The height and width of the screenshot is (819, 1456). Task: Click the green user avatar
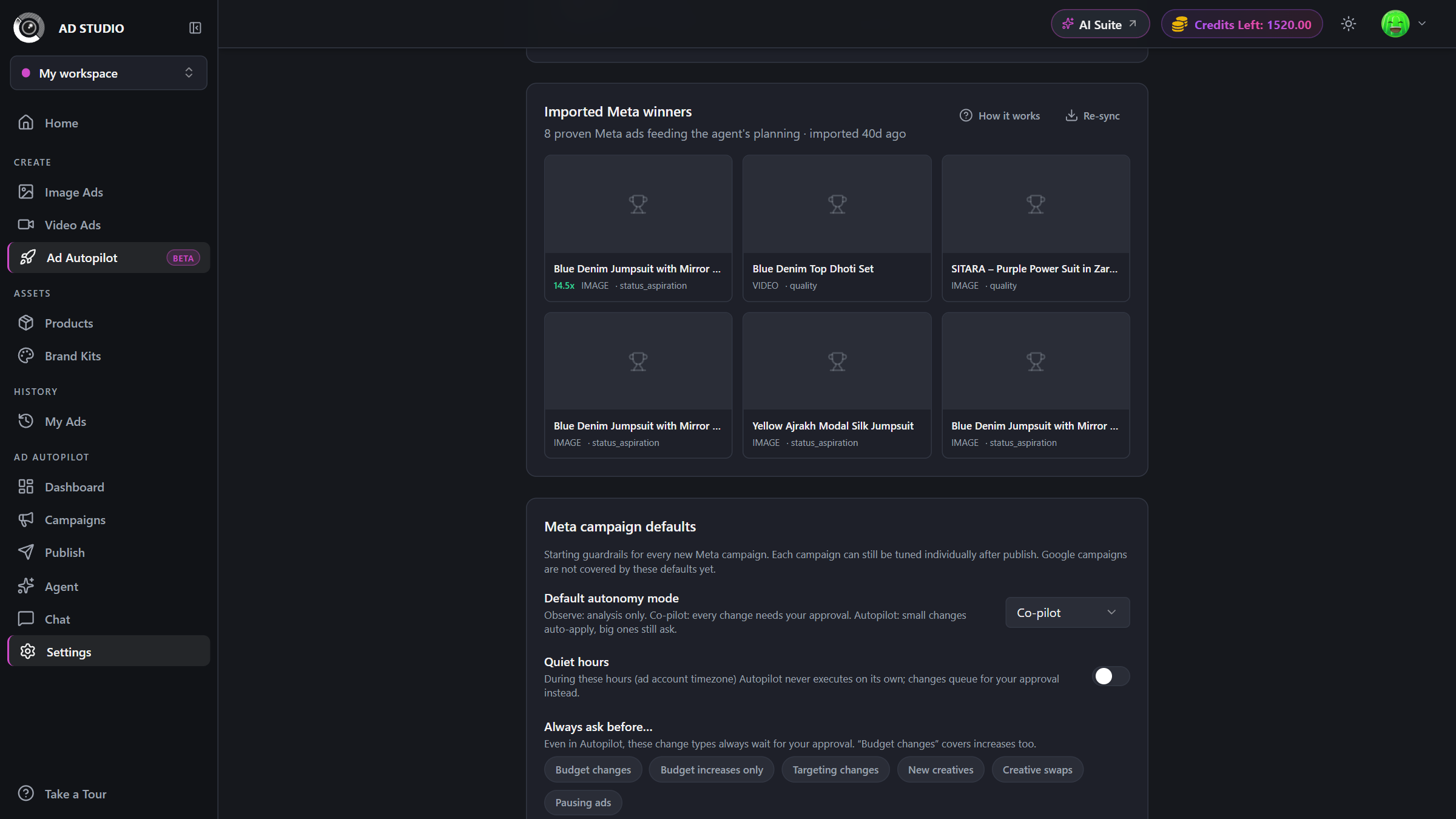[1395, 24]
